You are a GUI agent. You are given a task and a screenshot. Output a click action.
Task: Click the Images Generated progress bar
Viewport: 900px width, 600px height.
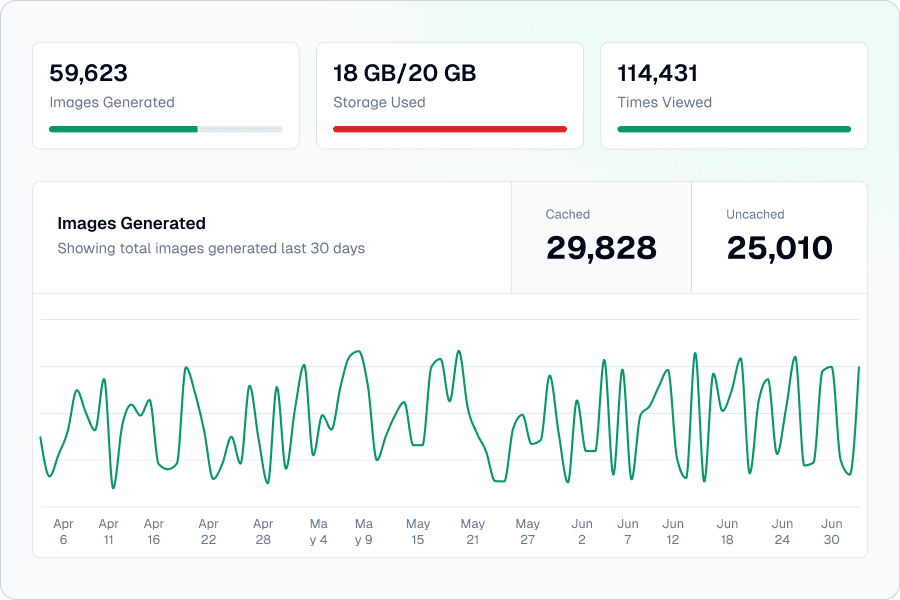tap(165, 129)
